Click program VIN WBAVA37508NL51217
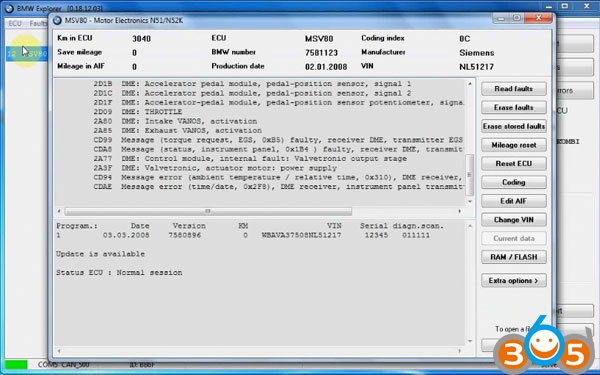The image size is (600, 375). pyautogui.click(x=301, y=235)
